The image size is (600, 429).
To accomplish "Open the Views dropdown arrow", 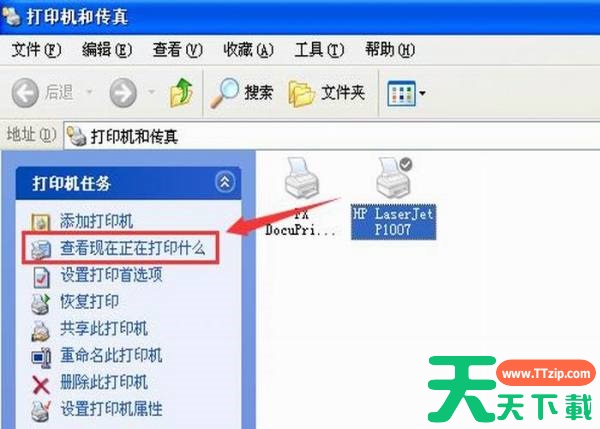I will pyautogui.click(x=422, y=93).
